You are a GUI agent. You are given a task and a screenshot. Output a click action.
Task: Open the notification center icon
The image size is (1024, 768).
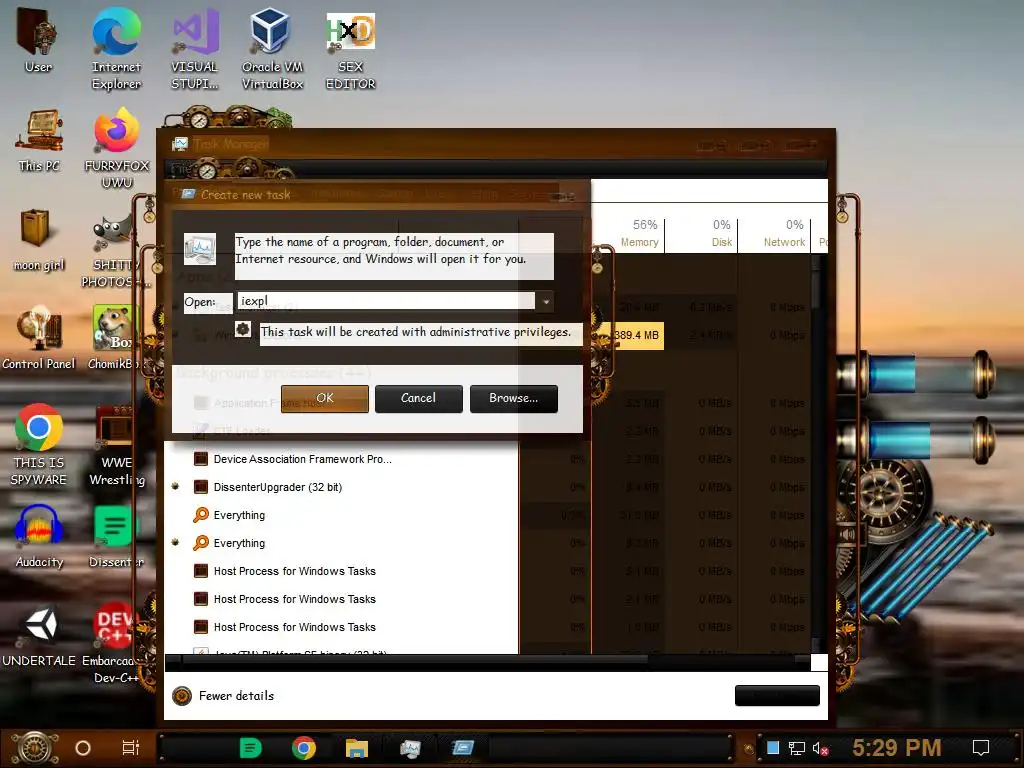(981, 748)
